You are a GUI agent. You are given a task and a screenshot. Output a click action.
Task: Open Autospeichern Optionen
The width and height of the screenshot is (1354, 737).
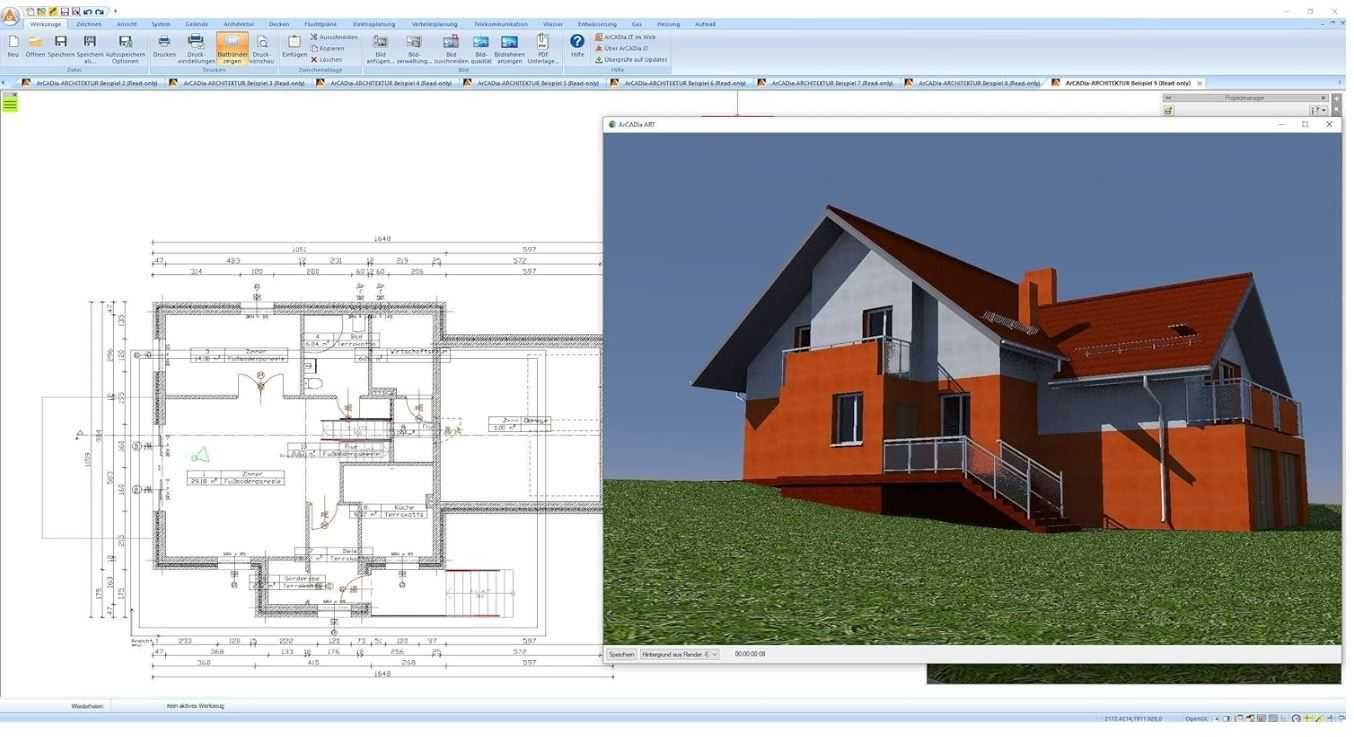click(125, 50)
